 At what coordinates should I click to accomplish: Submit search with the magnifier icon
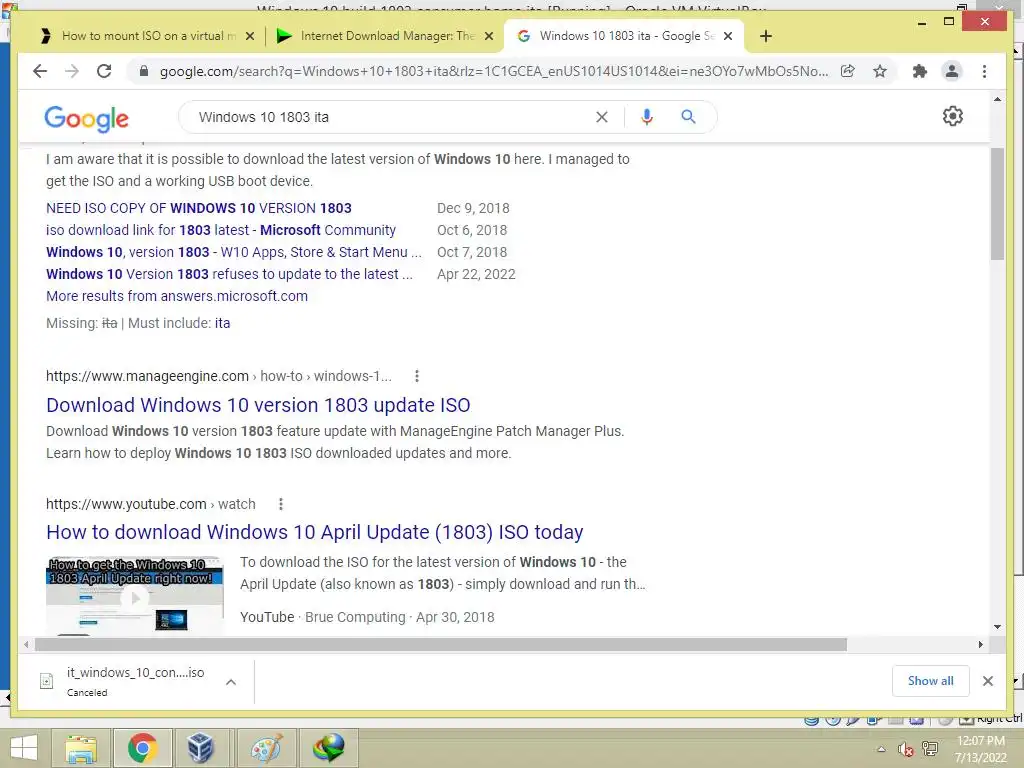click(688, 117)
